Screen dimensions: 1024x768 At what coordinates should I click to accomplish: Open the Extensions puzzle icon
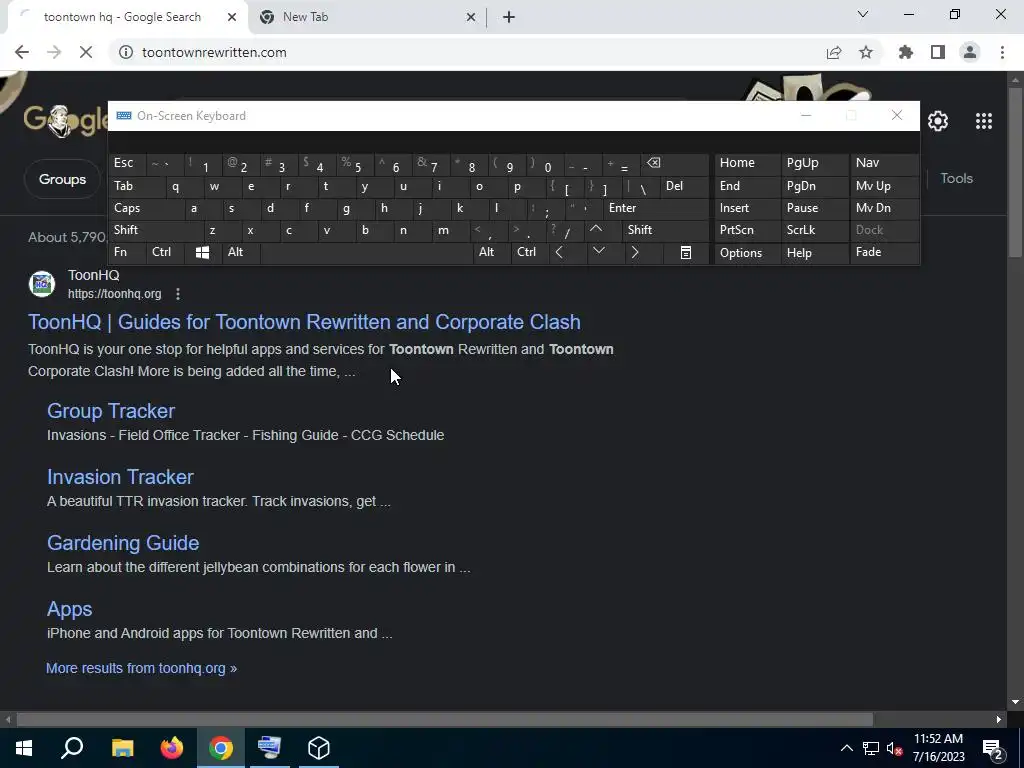point(906,52)
